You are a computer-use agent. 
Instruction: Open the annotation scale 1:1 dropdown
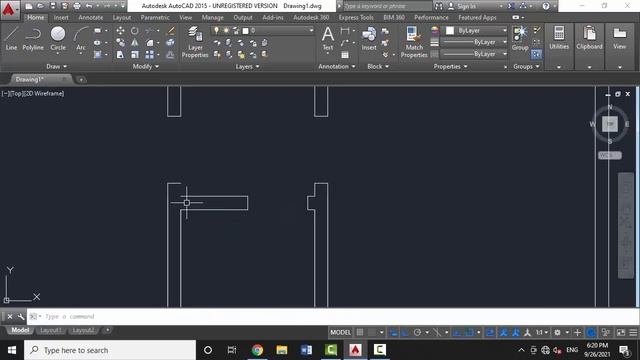point(542,333)
